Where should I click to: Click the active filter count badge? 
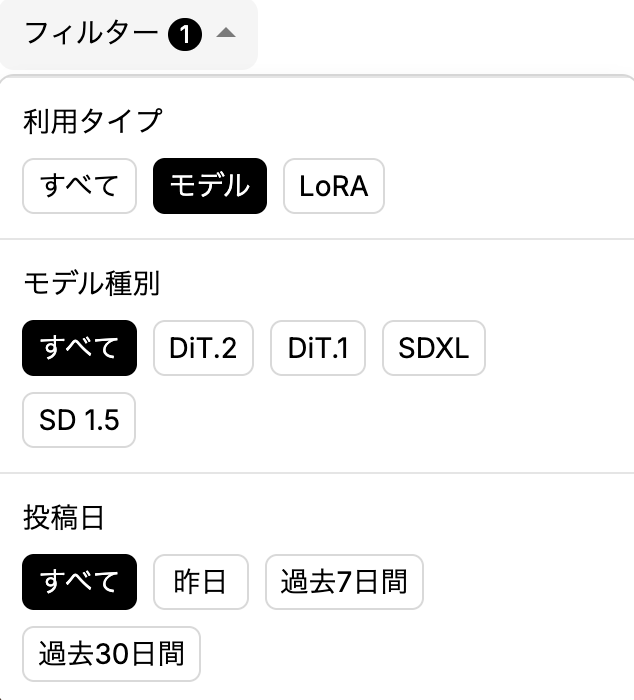tap(186, 35)
